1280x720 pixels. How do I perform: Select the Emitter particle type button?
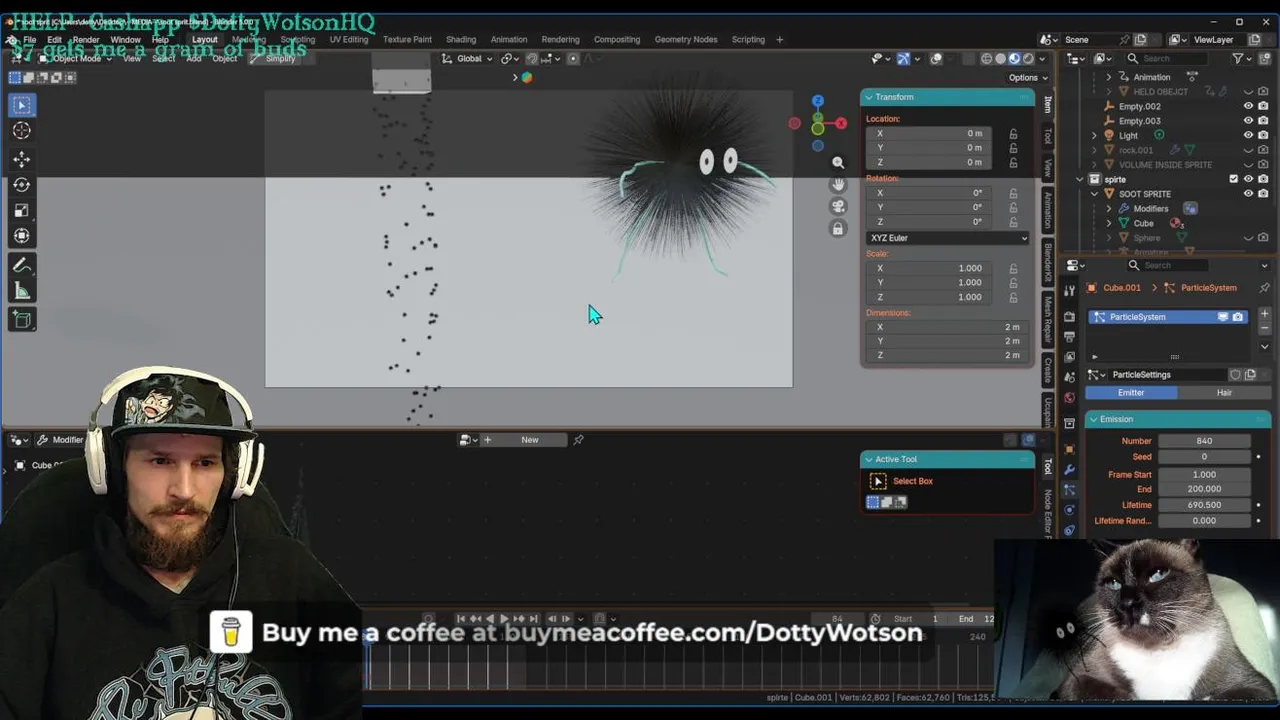(x=1131, y=393)
